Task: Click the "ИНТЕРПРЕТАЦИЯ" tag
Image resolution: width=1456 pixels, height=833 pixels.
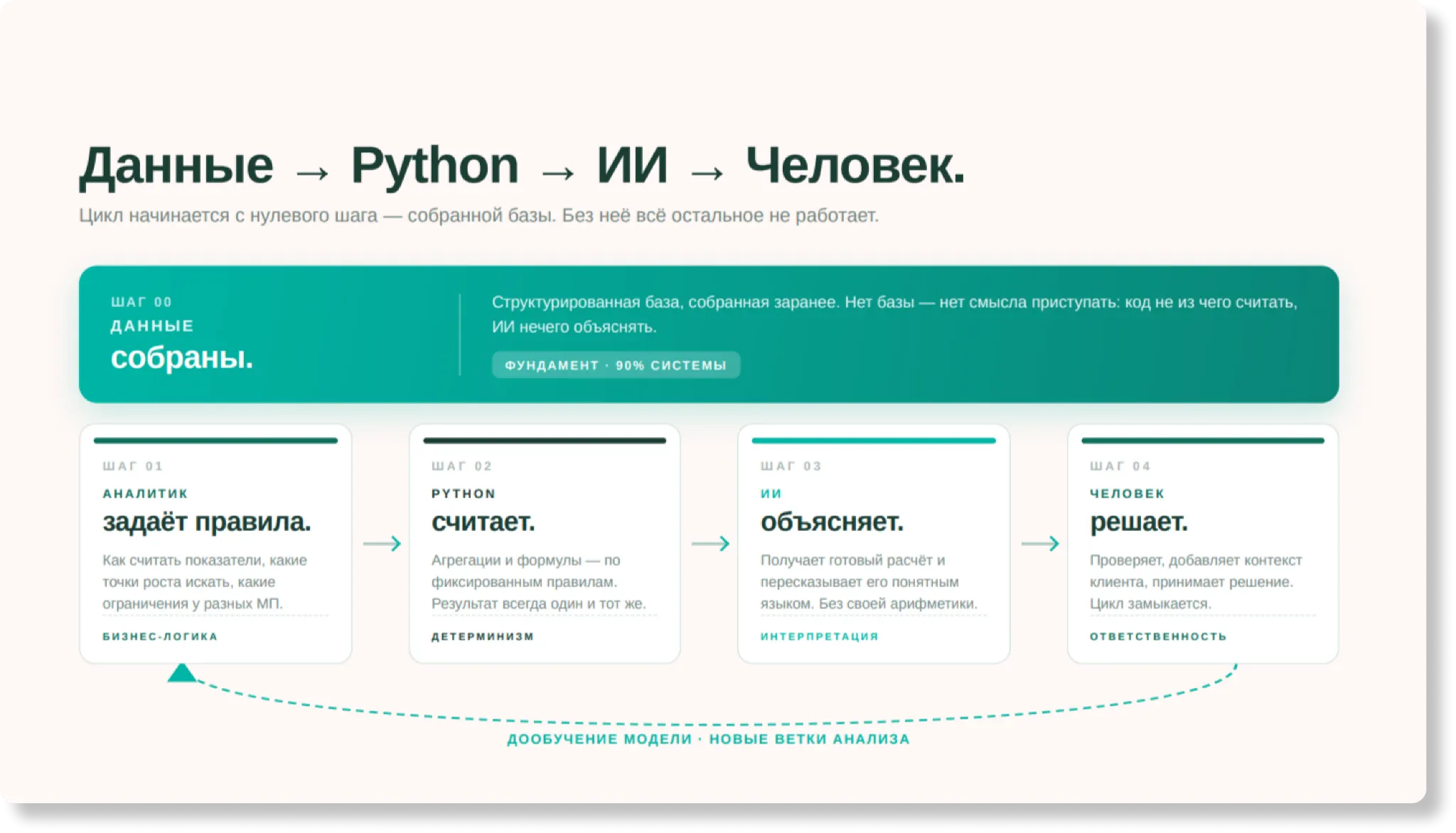Action: pyautogui.click(x=820, y=636)
